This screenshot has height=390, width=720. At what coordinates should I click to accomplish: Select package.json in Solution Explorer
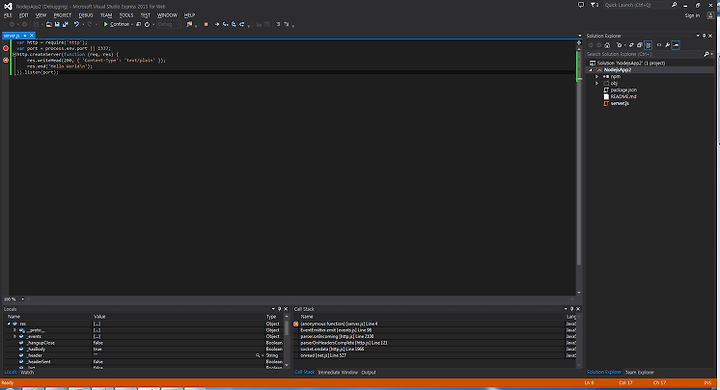point(624,90)
